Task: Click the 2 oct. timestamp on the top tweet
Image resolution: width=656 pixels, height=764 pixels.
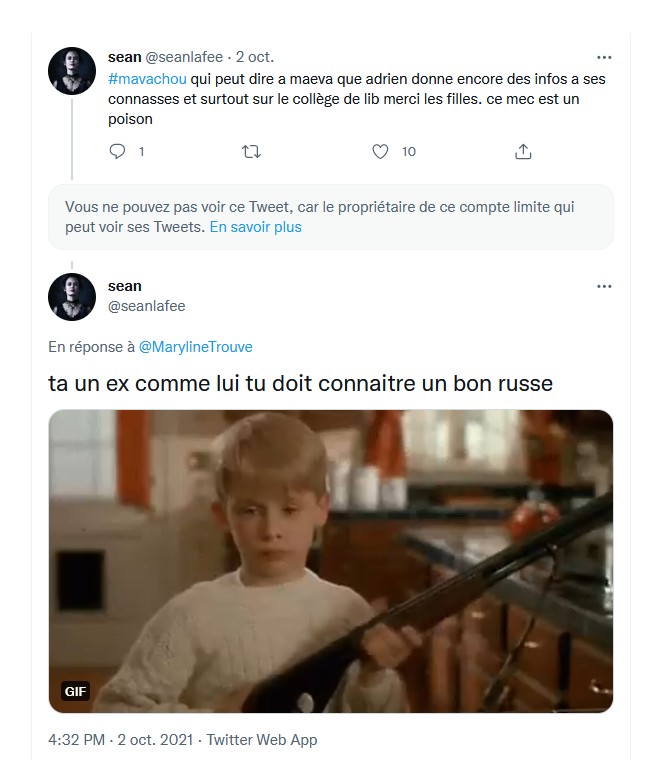Action: [x=255, y=57]
